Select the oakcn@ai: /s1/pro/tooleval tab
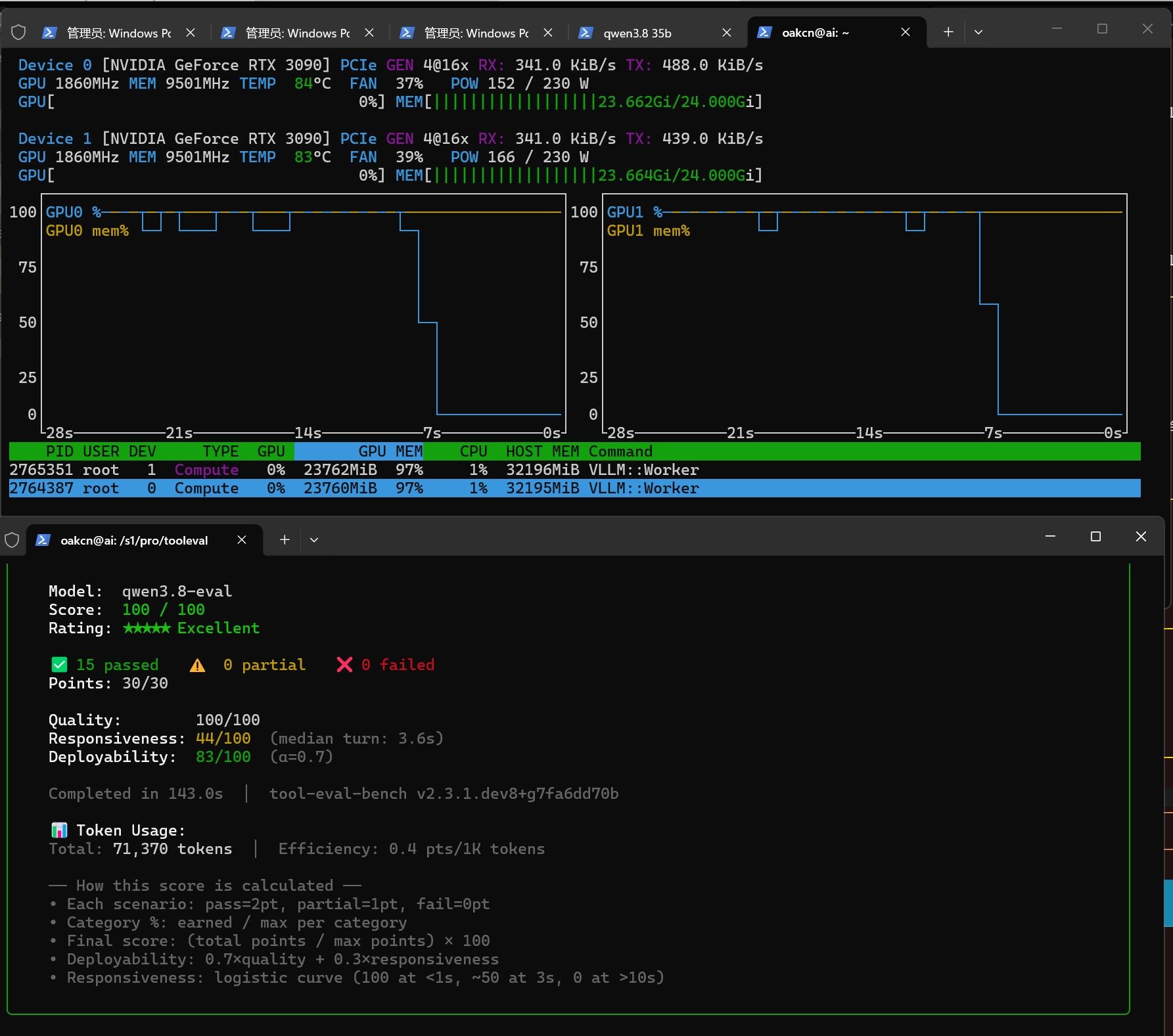The width and height of the screenshot is (1173, 1036). click(x=145, y=540)
